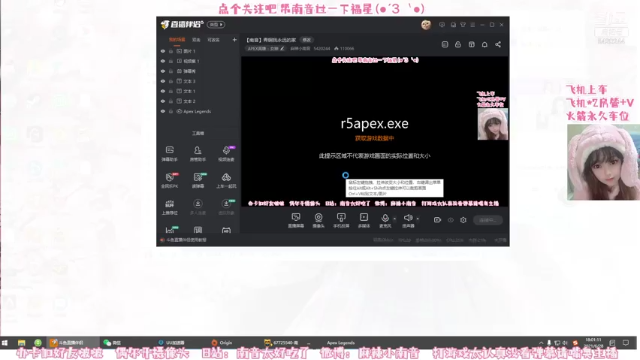Screen dimensions: 640x360
Task: Click the pill button next to the app logo
Action: coord(216,24)
